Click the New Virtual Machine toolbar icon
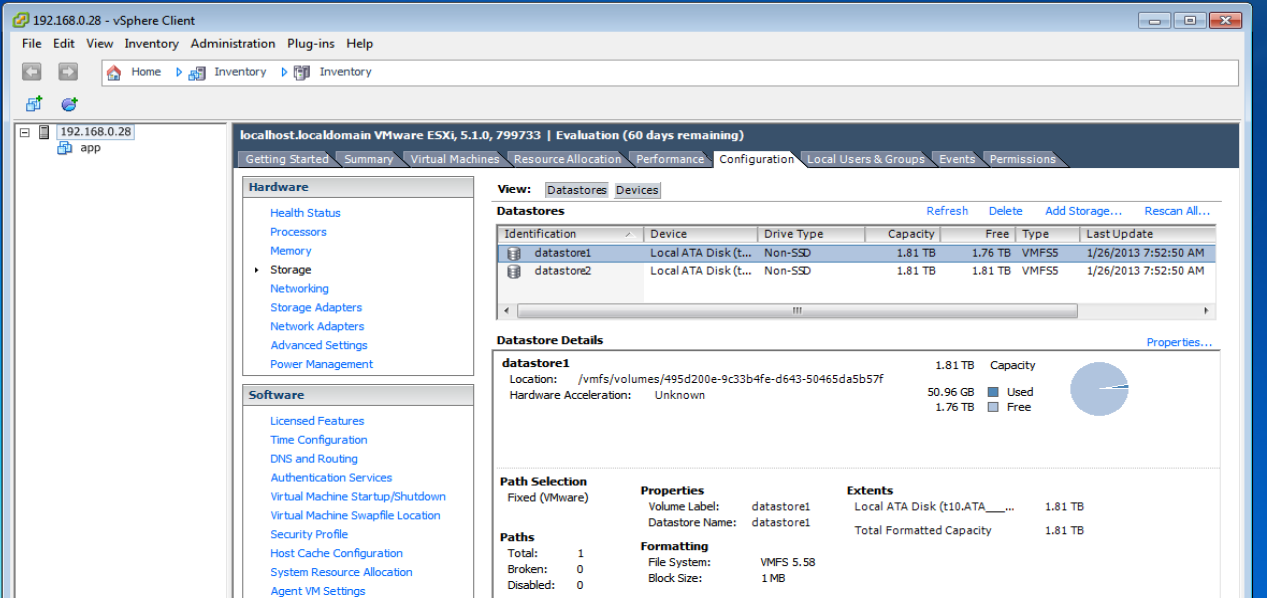1267x598 pixels. click(34, 104)
